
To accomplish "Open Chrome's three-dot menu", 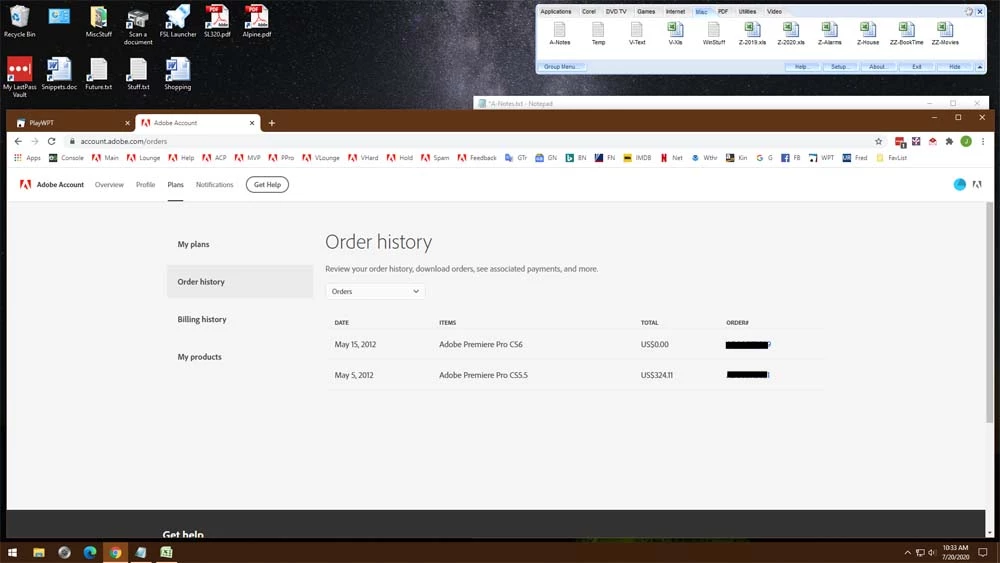I will 983,142.
